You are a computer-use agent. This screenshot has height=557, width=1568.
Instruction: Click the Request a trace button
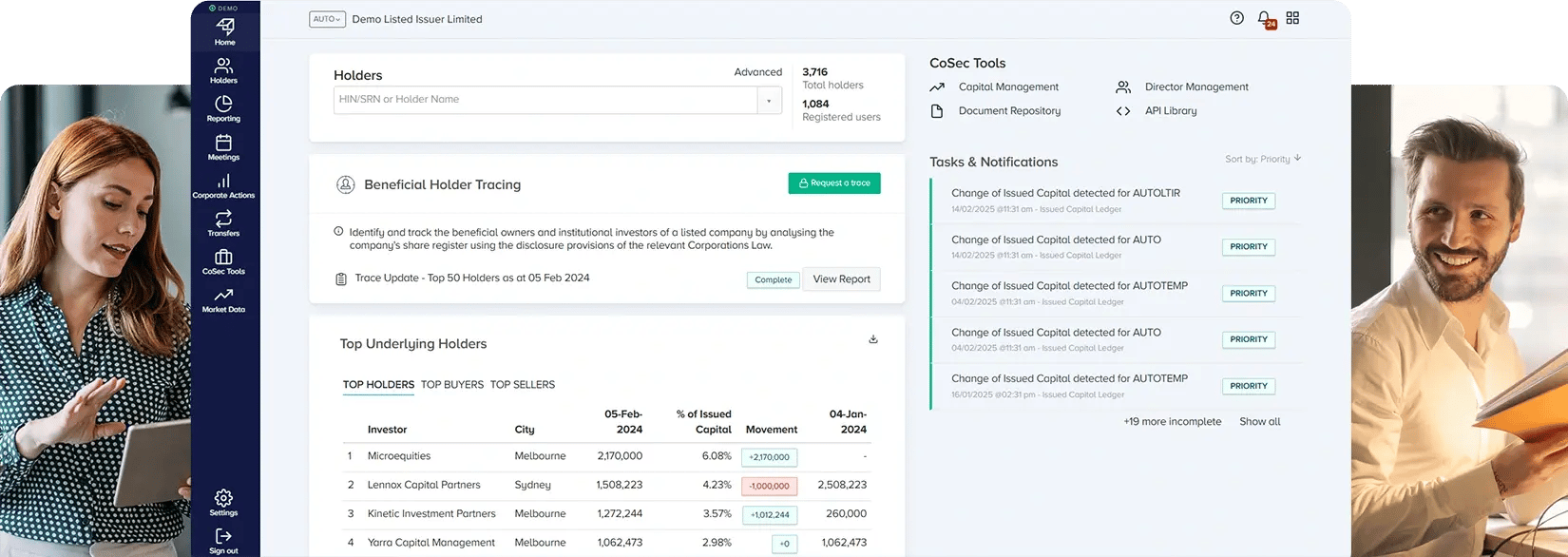click(834, 183)
